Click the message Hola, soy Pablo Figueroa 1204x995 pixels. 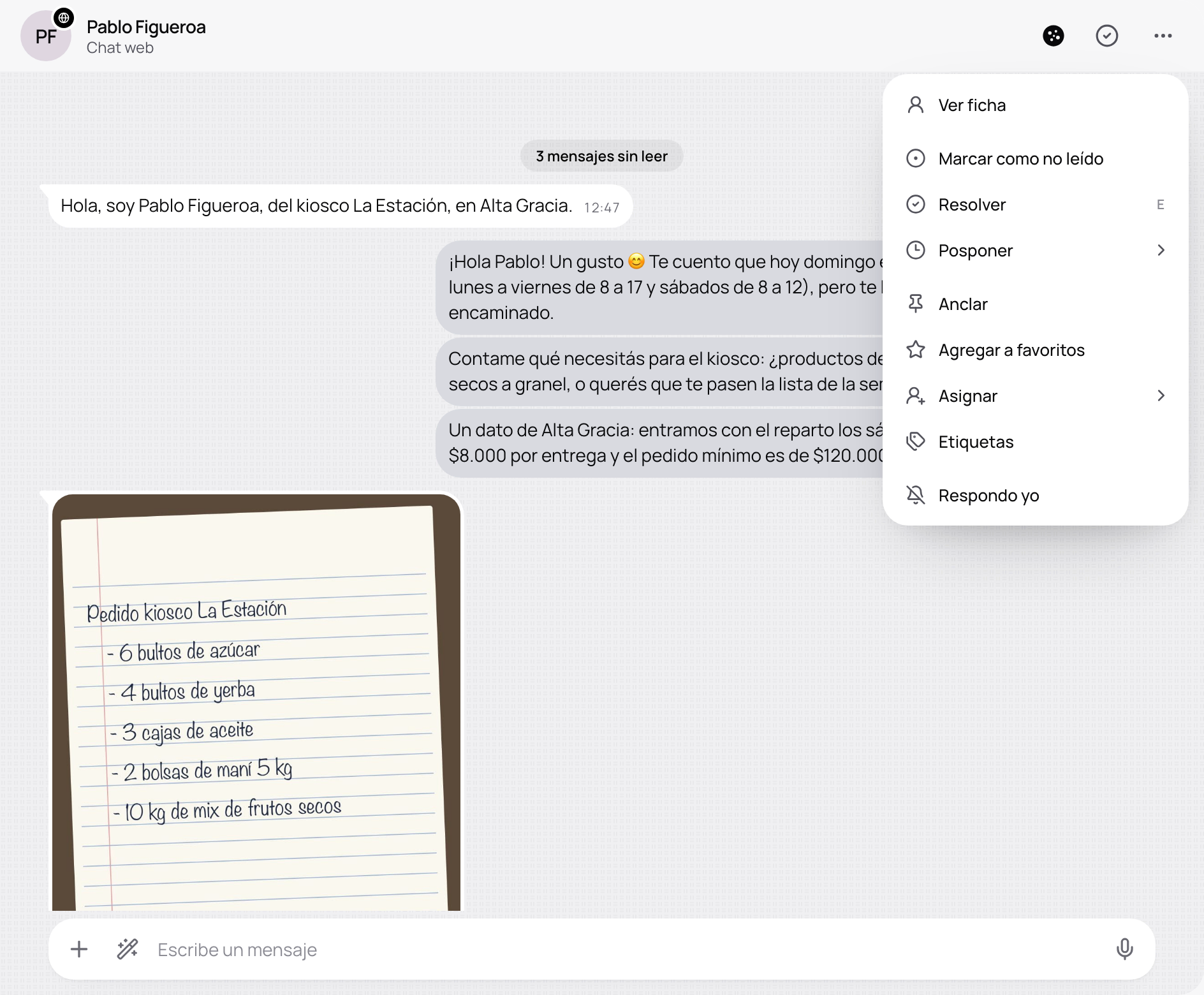point(341,206)
